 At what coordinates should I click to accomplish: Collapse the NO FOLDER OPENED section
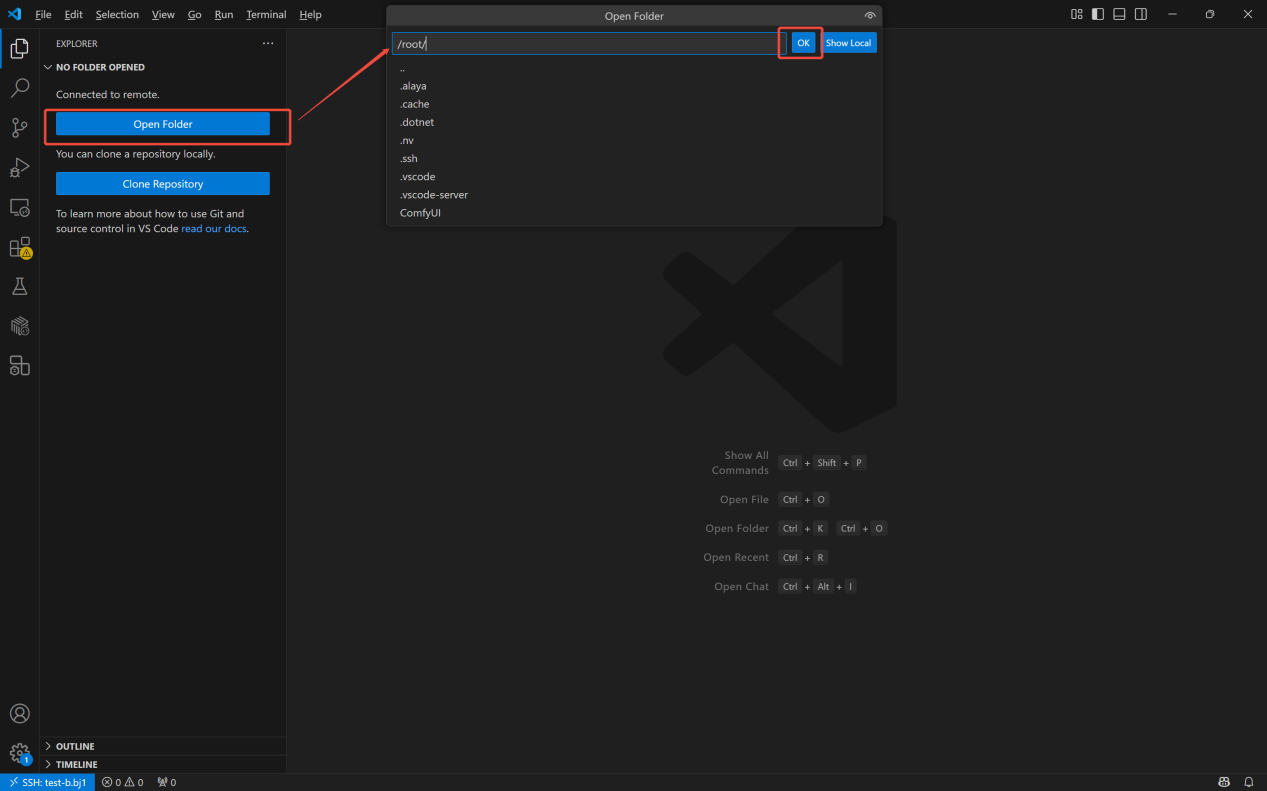coord(95,67)
